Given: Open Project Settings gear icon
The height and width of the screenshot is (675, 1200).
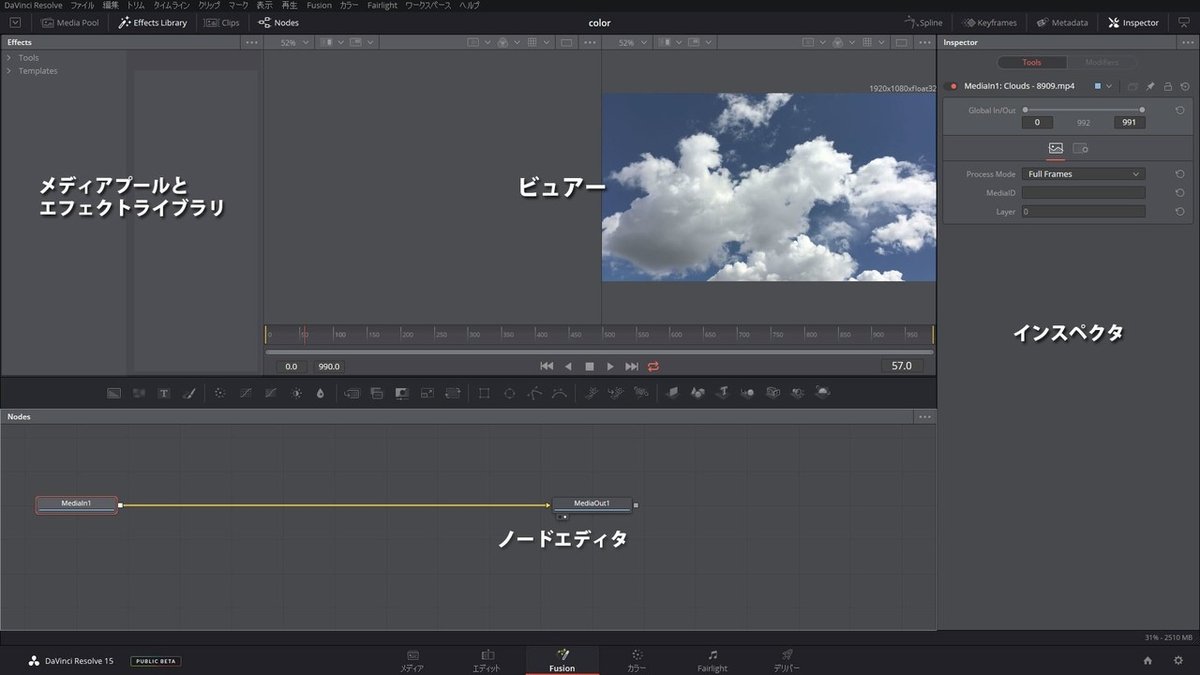Looking at the screenshot, I should click(1177, 660).
